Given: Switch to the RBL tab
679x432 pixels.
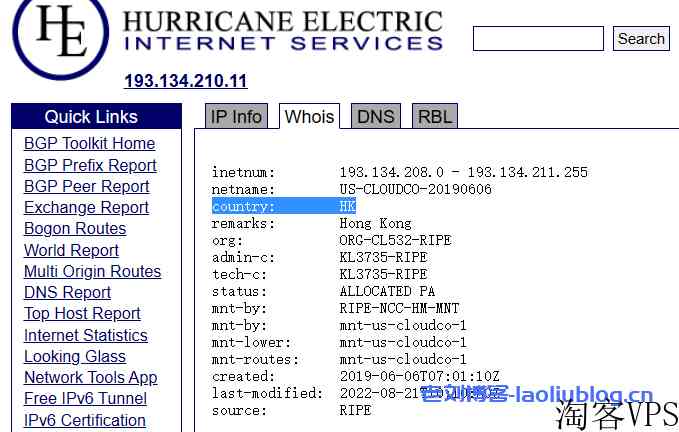Looking at the screenshot, I should (435, 116).
